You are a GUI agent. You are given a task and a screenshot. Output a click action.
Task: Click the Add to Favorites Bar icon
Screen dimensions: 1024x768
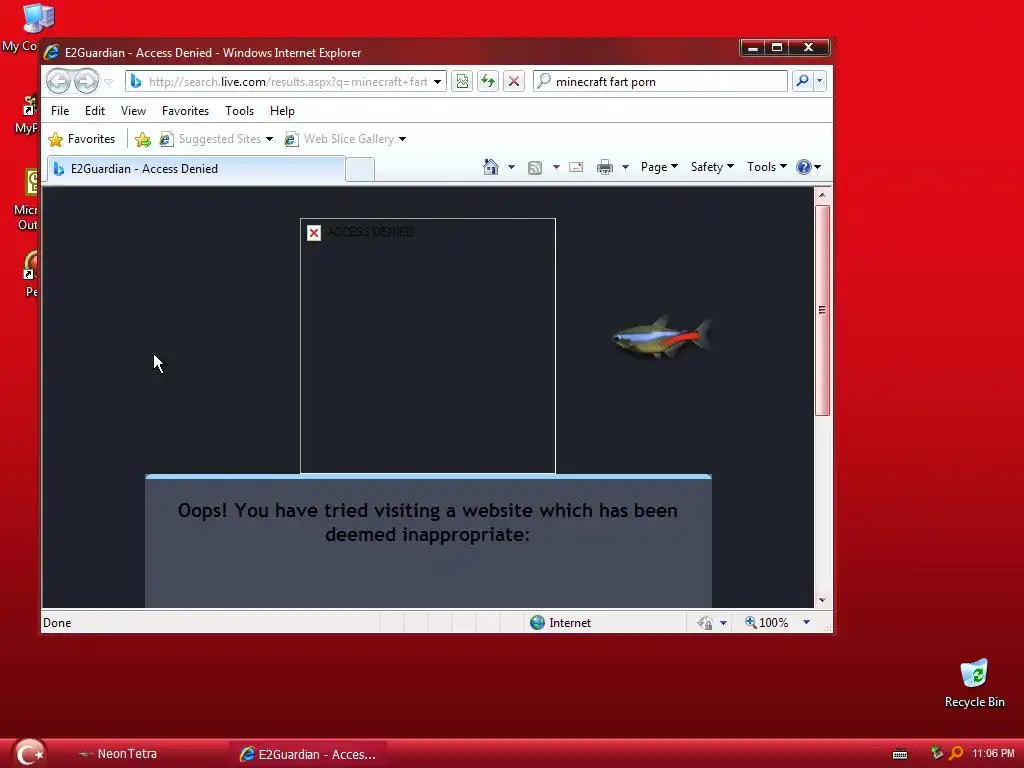click(142, 139)
